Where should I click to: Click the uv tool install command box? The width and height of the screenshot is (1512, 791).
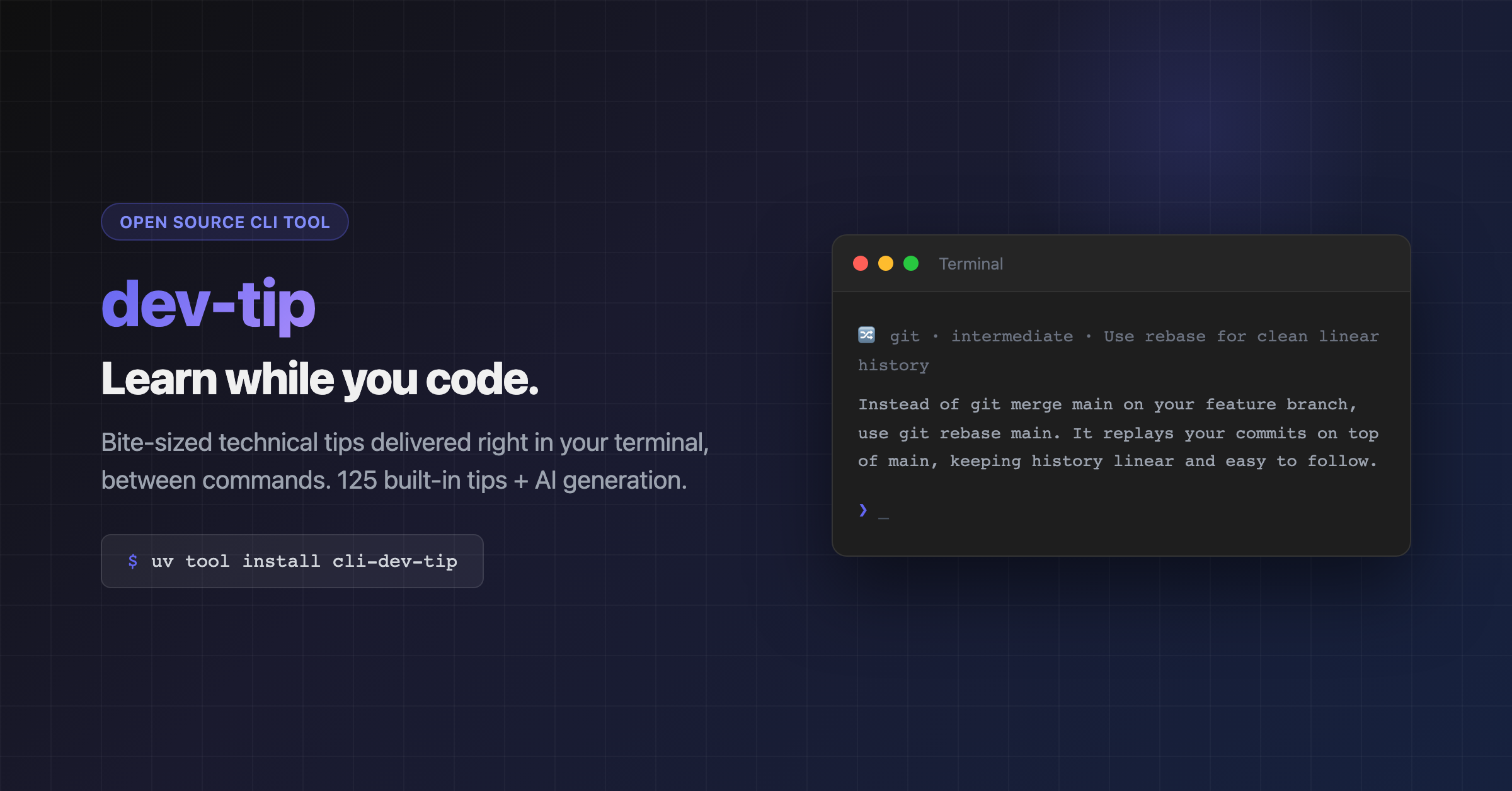pos(292,561)
